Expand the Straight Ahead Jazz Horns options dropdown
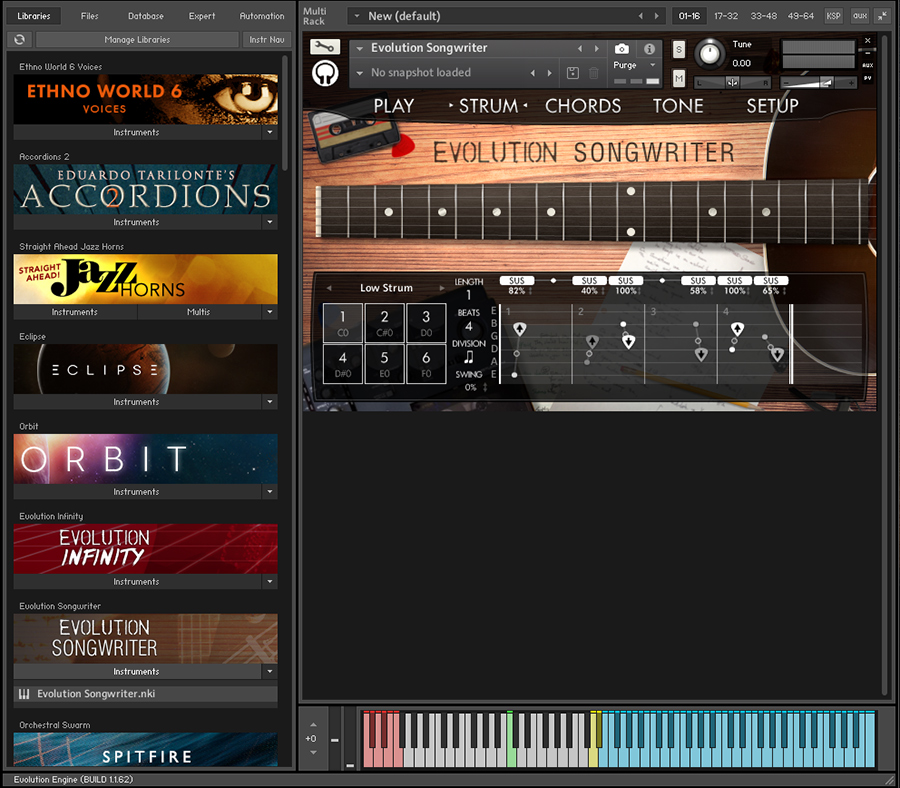 click(x=270, y=312)
